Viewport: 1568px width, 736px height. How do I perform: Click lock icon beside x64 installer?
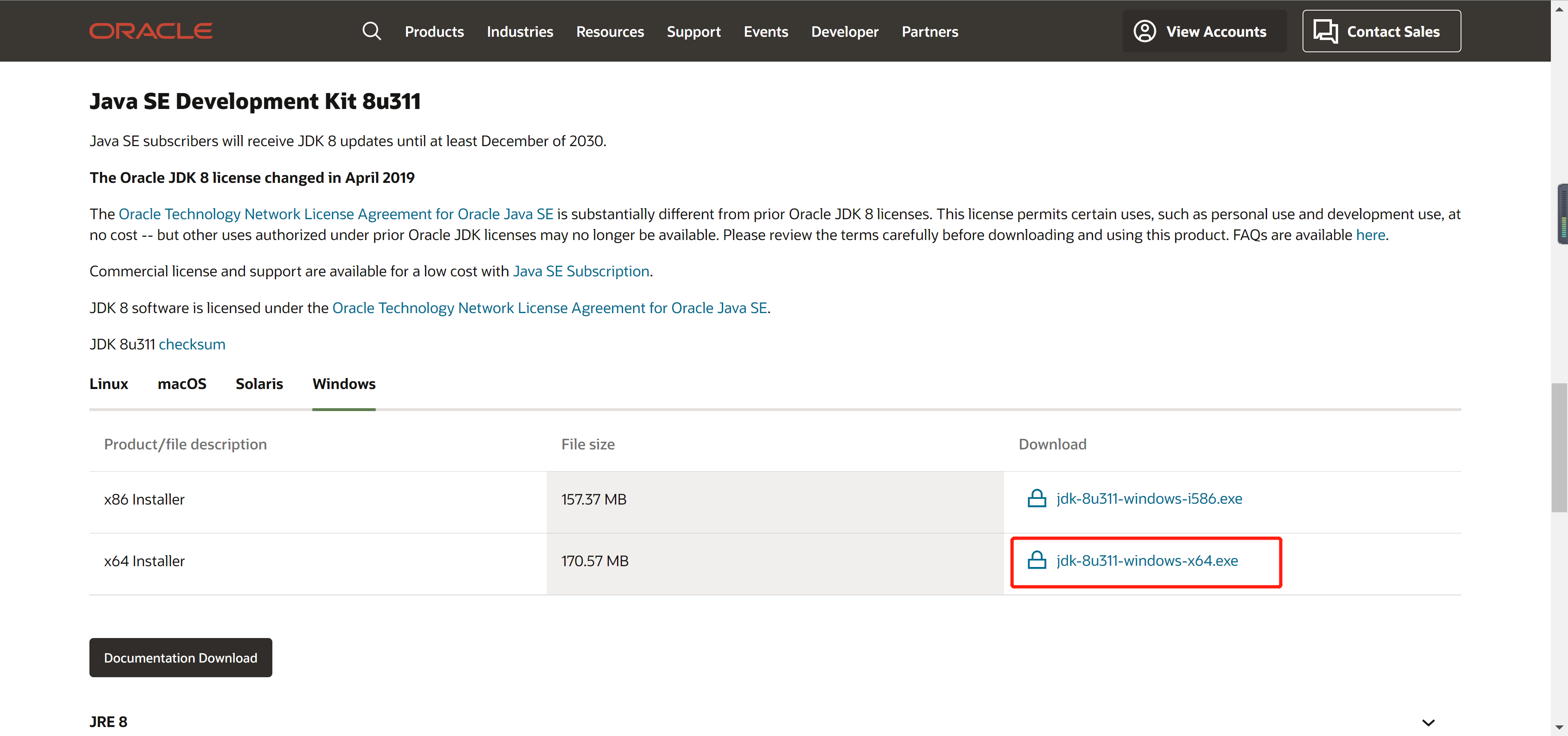(x=1037, y=560)
